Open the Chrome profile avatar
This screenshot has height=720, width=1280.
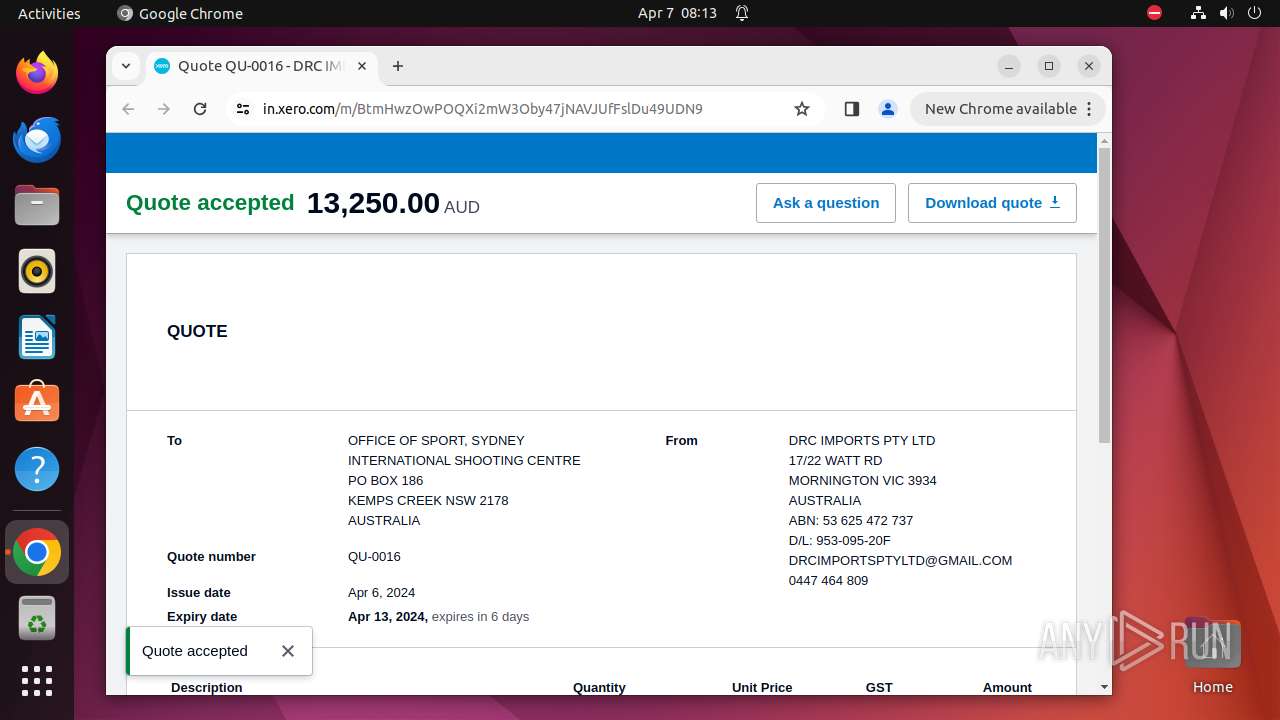coord(888,109)
